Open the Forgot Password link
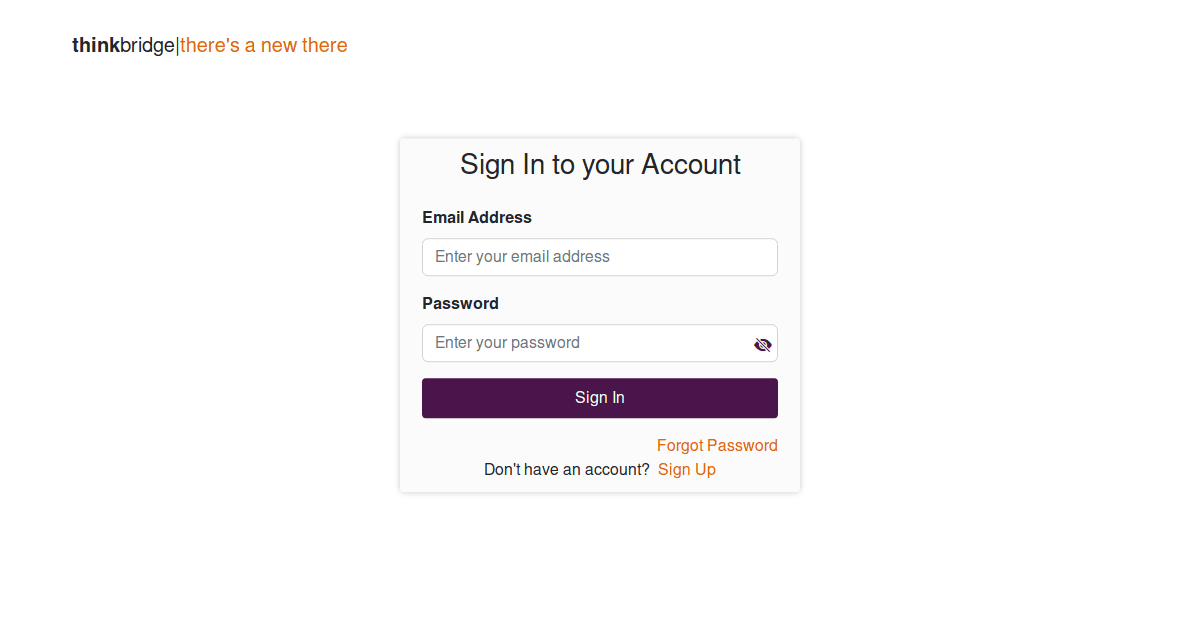Screen dimensions: 1200x630 [x=717, y=446]
